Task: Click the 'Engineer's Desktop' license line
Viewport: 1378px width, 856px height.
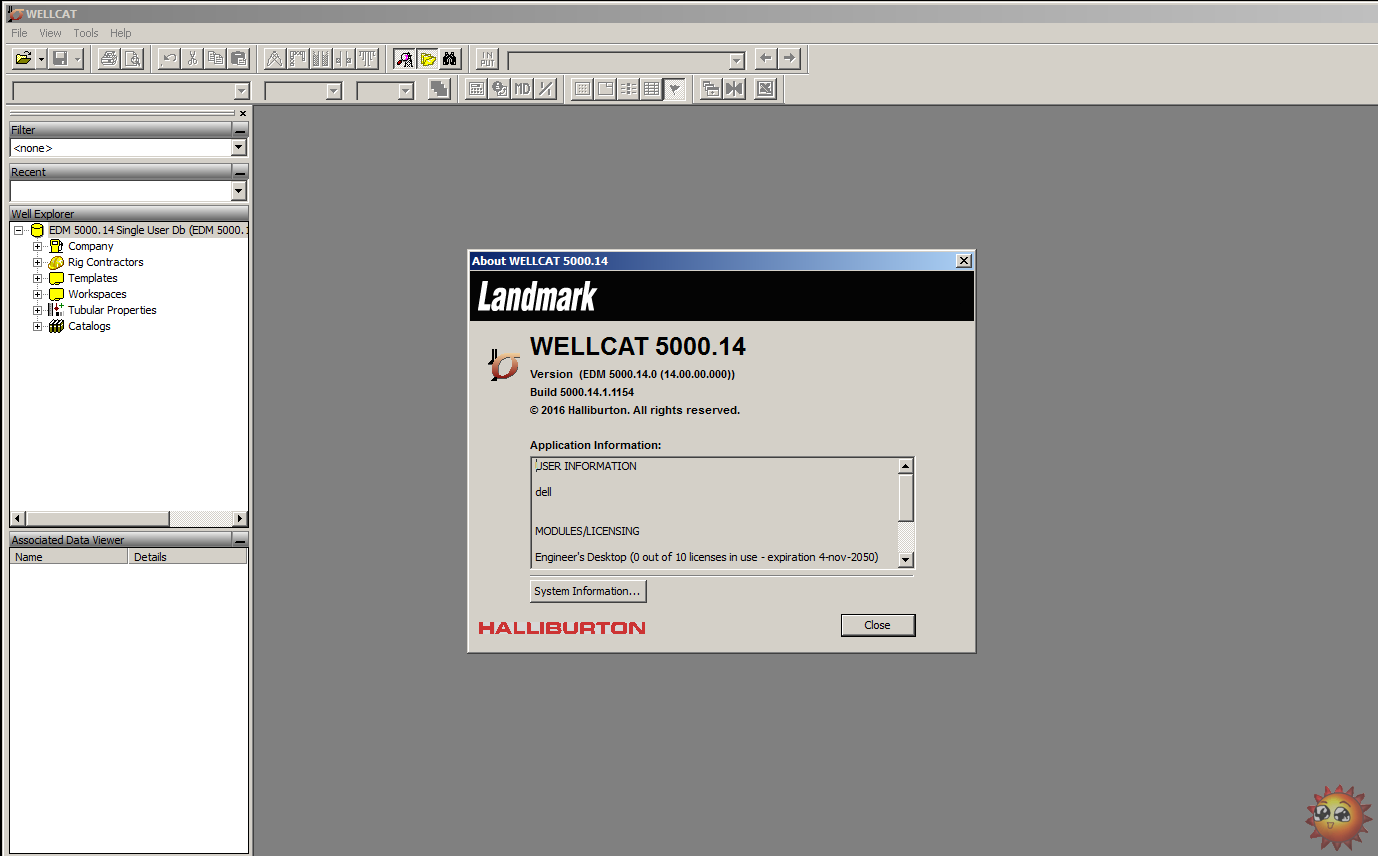Action: pyautogui.click(x=706, y=557)
